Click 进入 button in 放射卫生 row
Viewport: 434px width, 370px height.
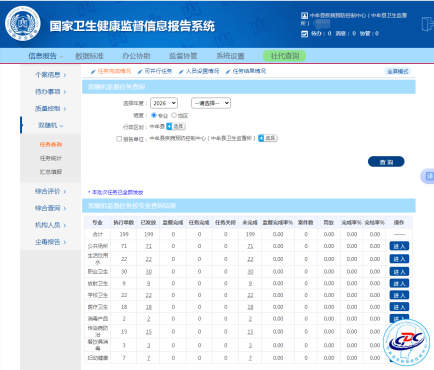coord(399,283)
